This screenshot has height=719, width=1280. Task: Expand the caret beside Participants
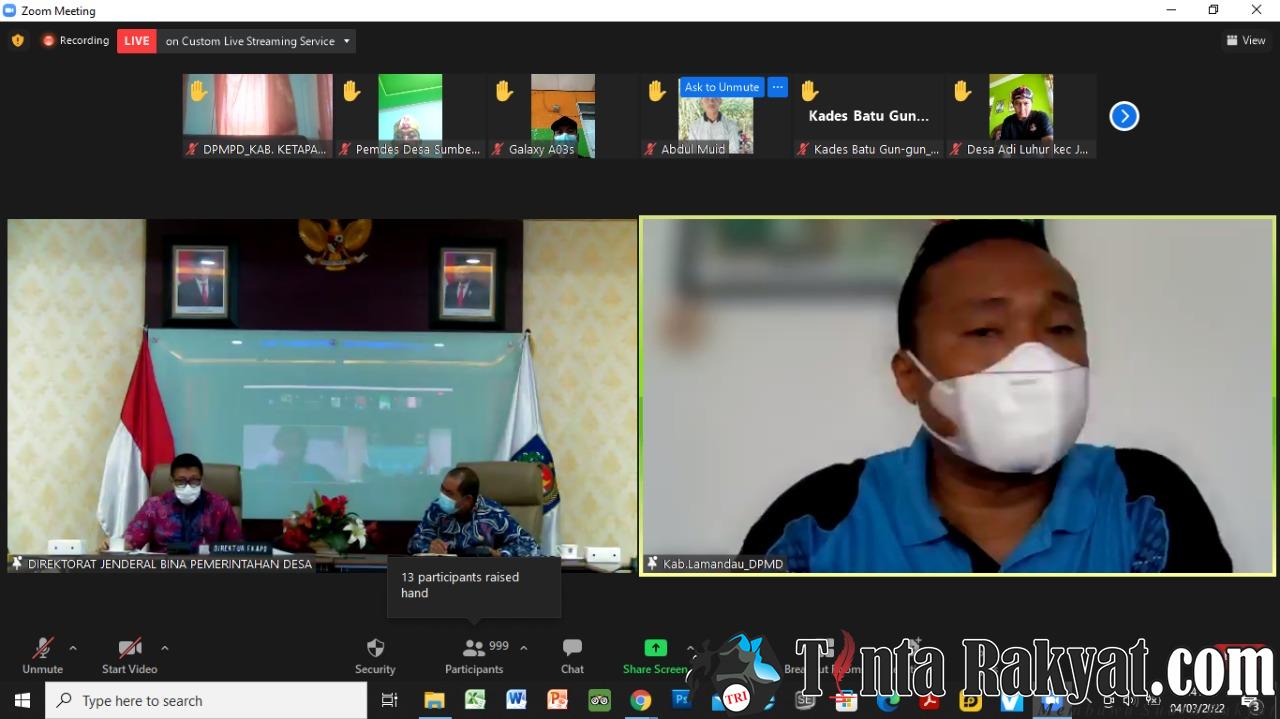pyautogui.click(x=523, y=648)
